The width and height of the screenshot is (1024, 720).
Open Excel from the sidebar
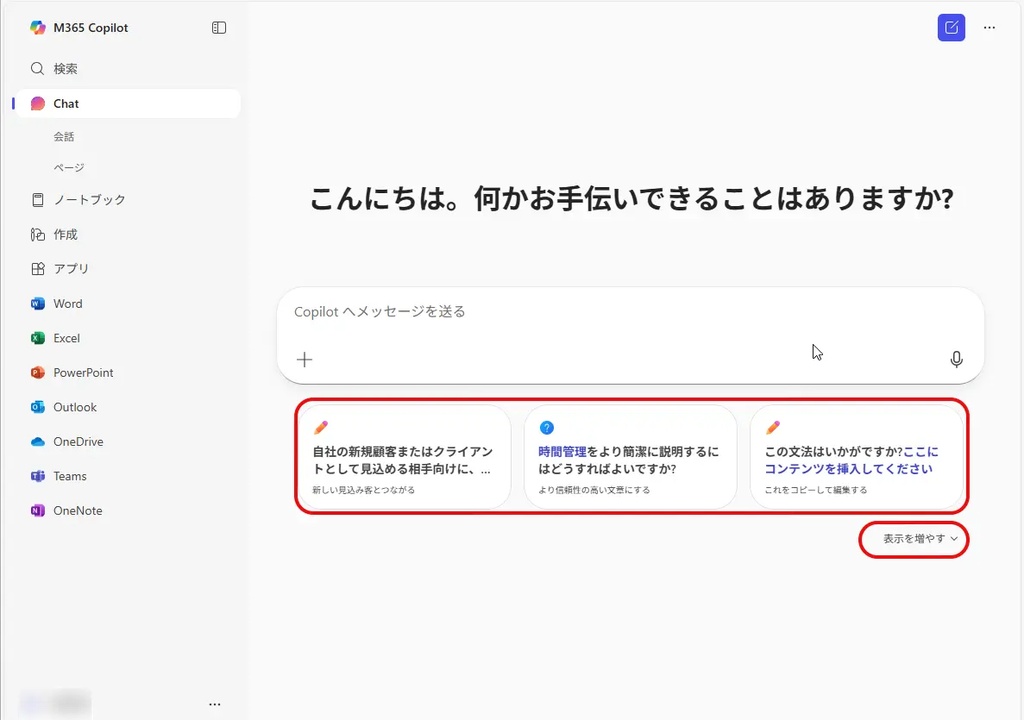[x=66, y=338]
